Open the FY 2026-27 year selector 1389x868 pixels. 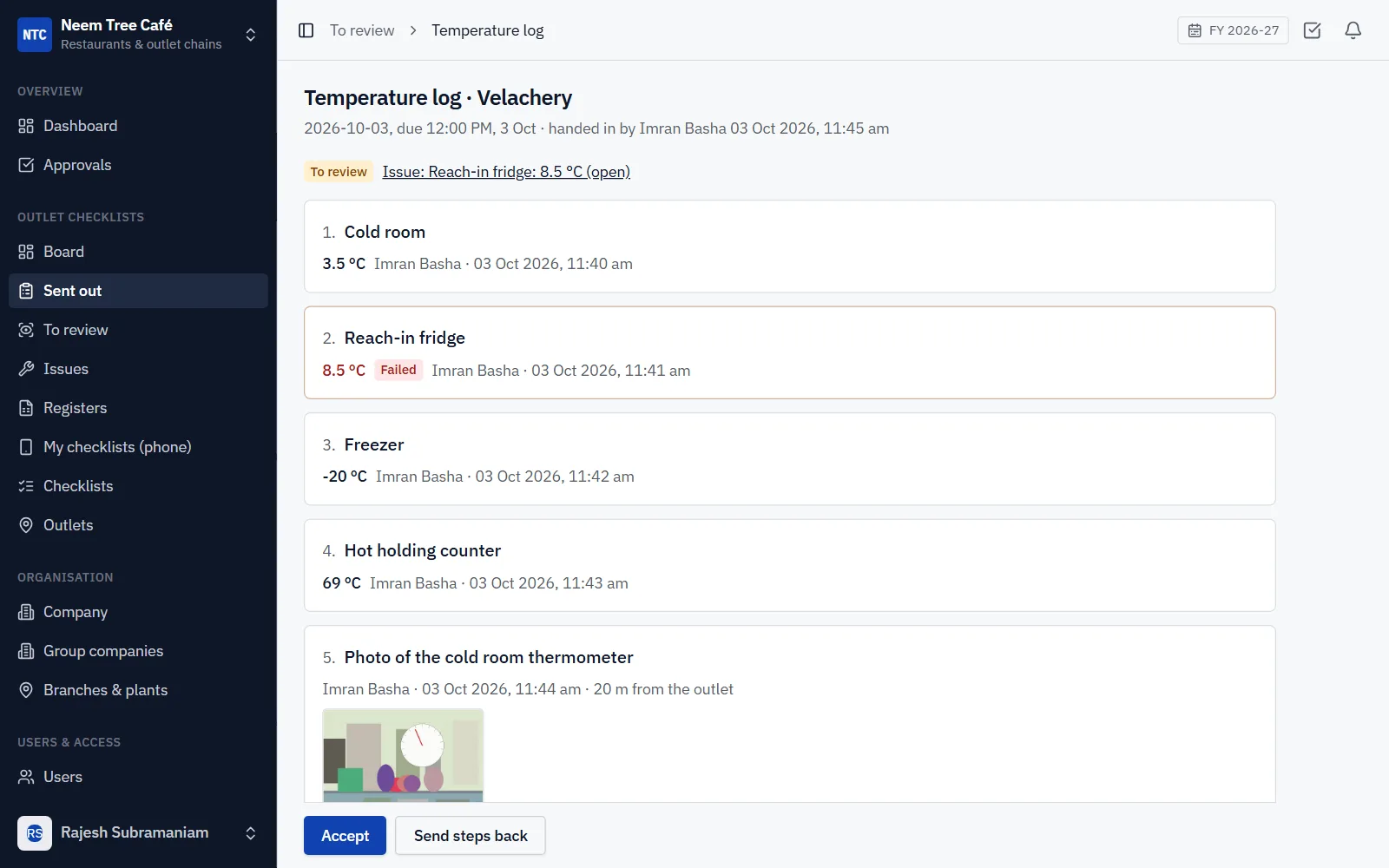point(1233,30)
